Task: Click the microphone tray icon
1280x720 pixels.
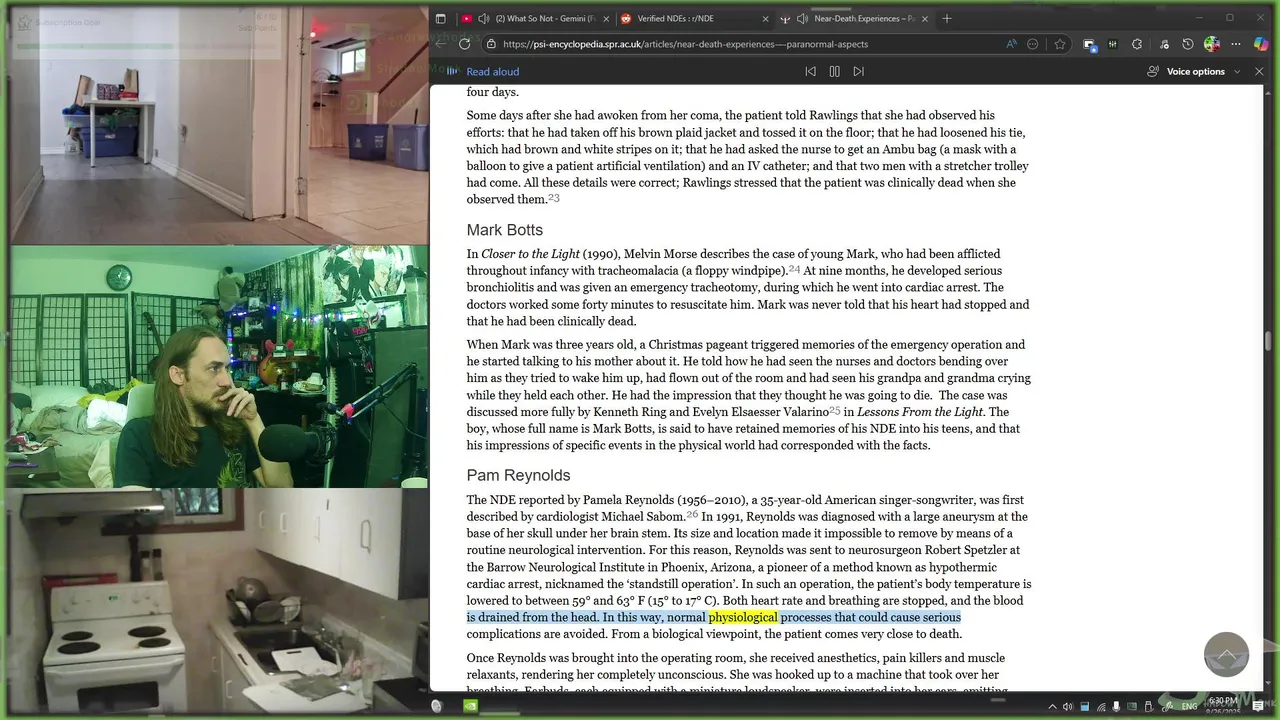Action: (1117, 706)
